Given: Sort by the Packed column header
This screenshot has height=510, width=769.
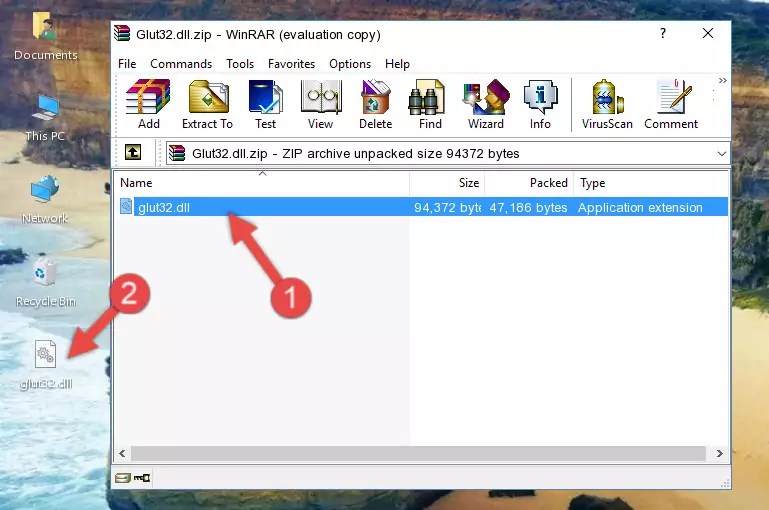Looking at the screenshot, I should 529,183.
